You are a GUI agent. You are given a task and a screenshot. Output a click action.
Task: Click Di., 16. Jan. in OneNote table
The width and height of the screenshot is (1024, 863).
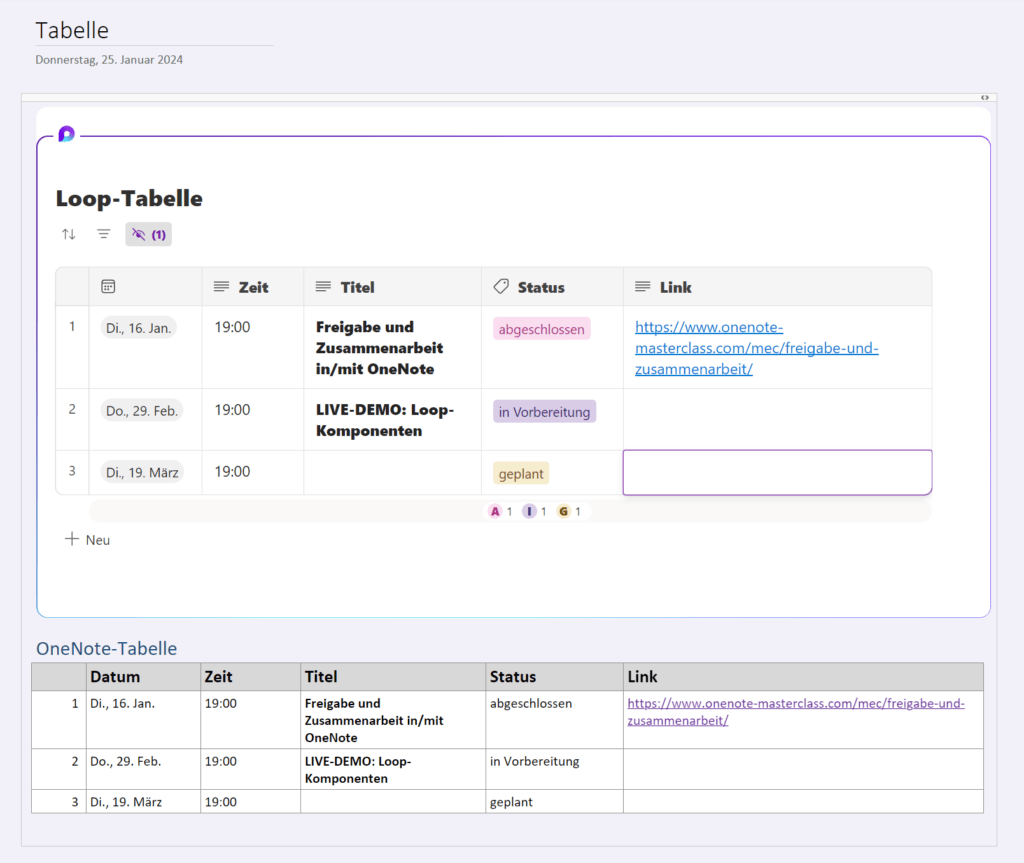(x=123, y=704)
